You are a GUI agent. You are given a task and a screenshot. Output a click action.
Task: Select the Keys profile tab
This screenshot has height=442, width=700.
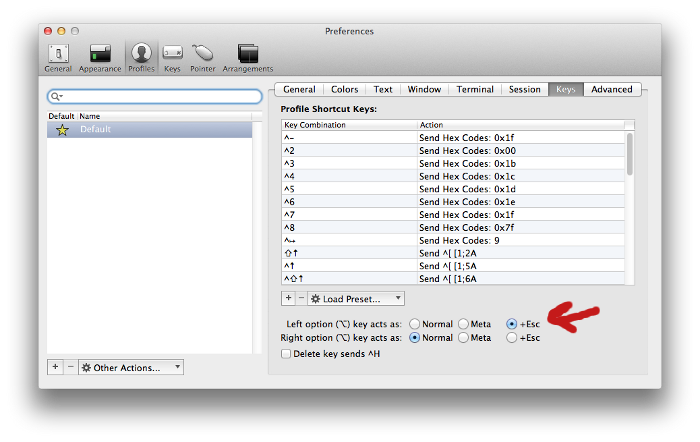[x=566, y=89]
